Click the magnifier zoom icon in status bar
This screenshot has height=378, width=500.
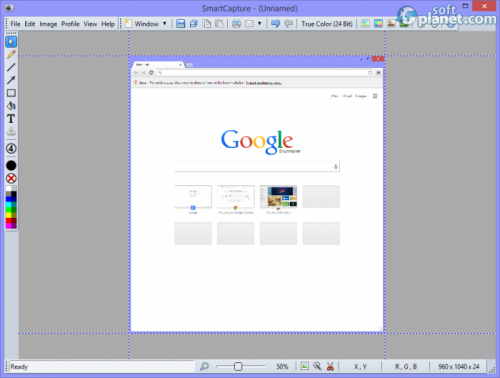click(204, 367)
